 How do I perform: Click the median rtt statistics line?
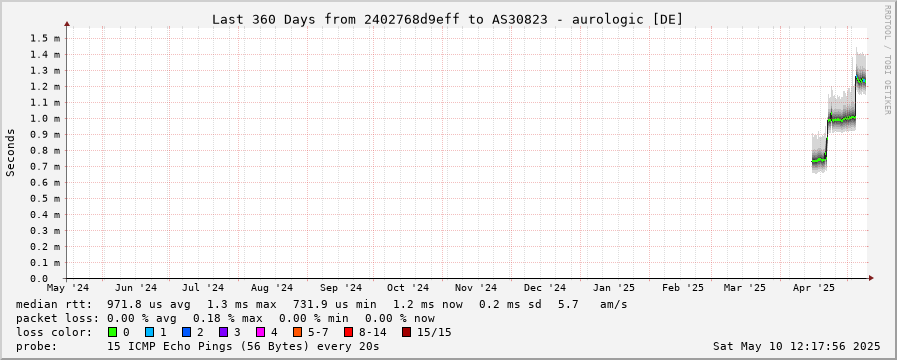coord(322,304)
